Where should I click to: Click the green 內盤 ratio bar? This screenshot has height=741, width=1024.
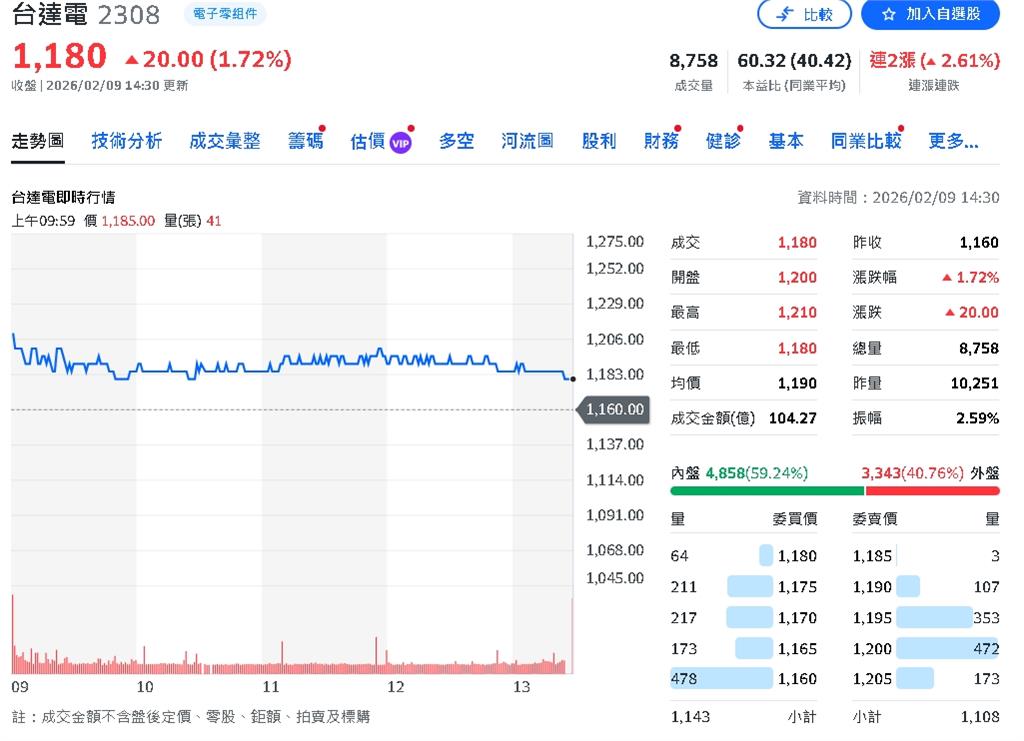[767, 491]
